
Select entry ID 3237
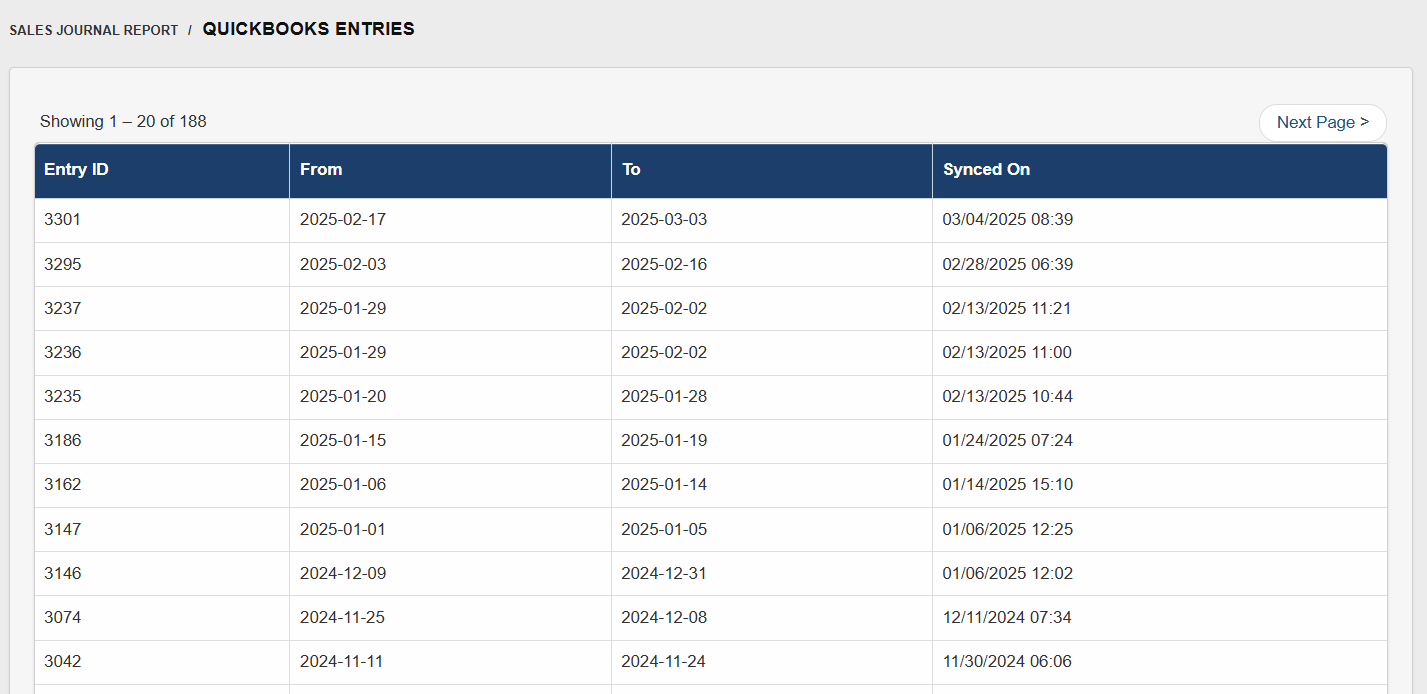[62, 308]
